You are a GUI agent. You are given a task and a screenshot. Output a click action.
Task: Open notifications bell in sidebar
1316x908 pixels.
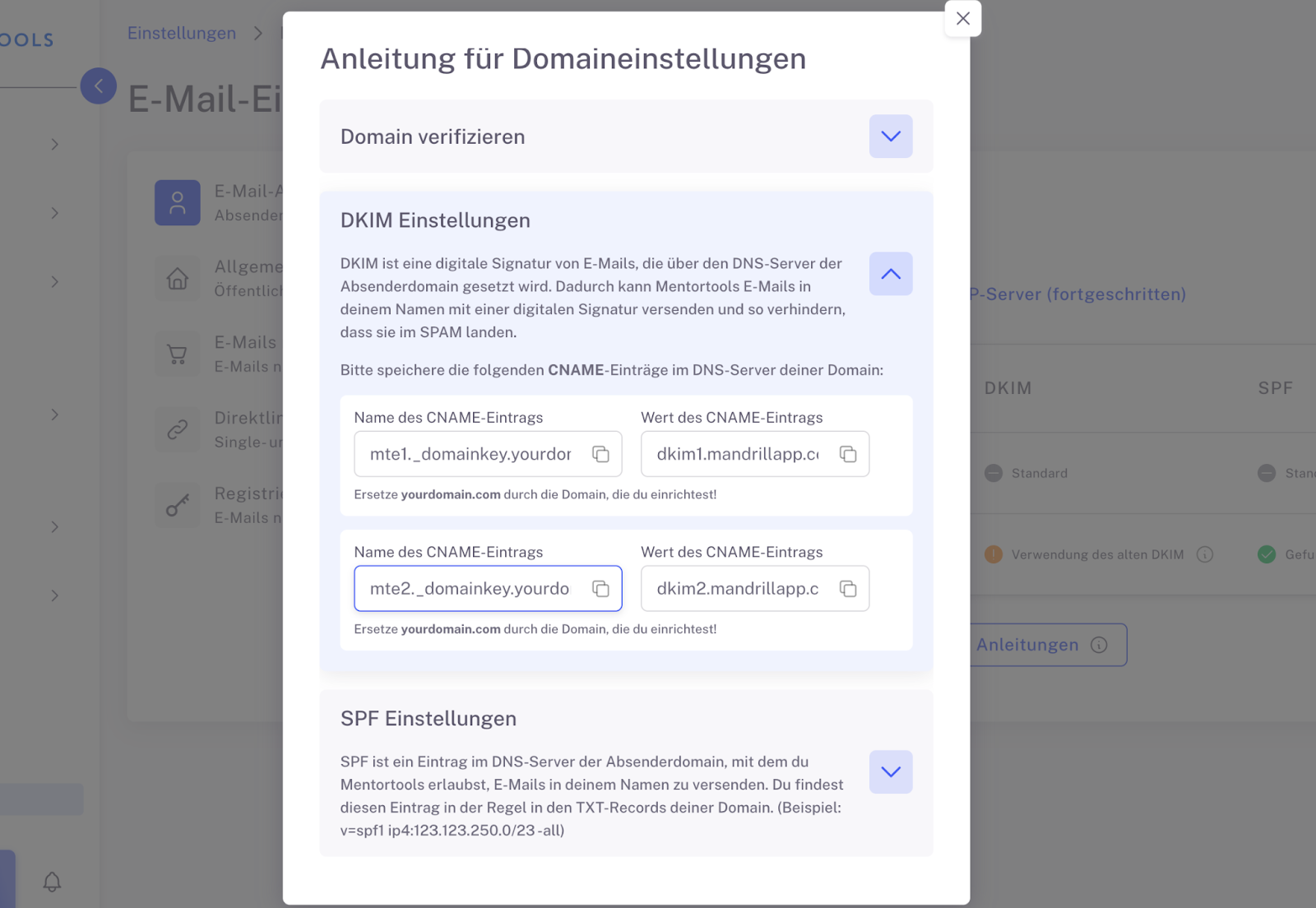tap(52, 882)
